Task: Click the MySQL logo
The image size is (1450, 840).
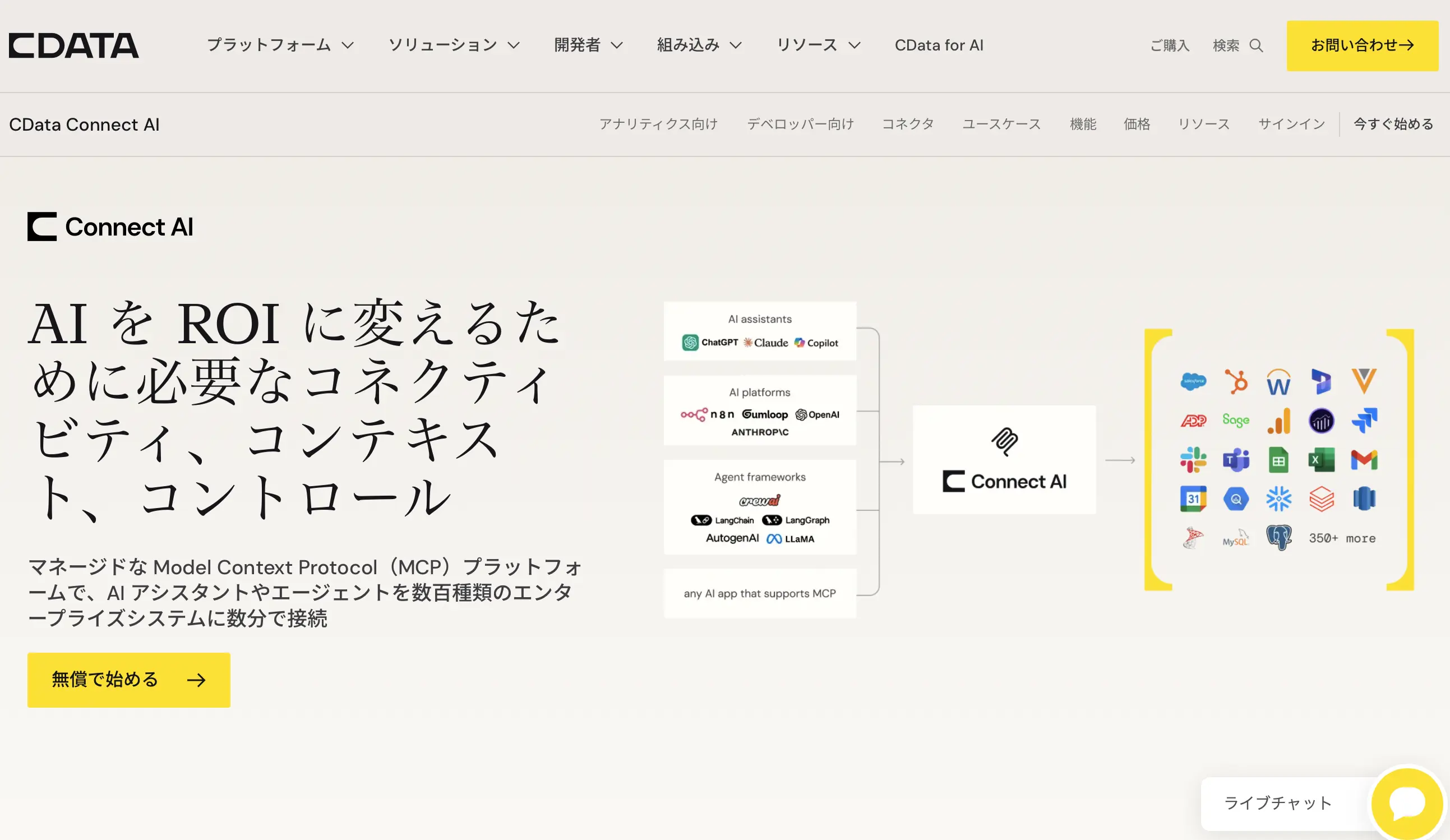Action: click(1236, 538)
